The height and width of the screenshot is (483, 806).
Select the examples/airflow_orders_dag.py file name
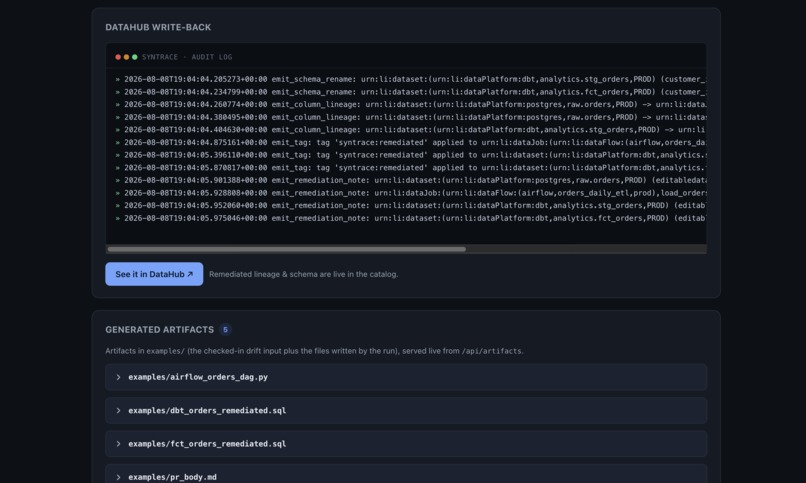coord(198,377)
